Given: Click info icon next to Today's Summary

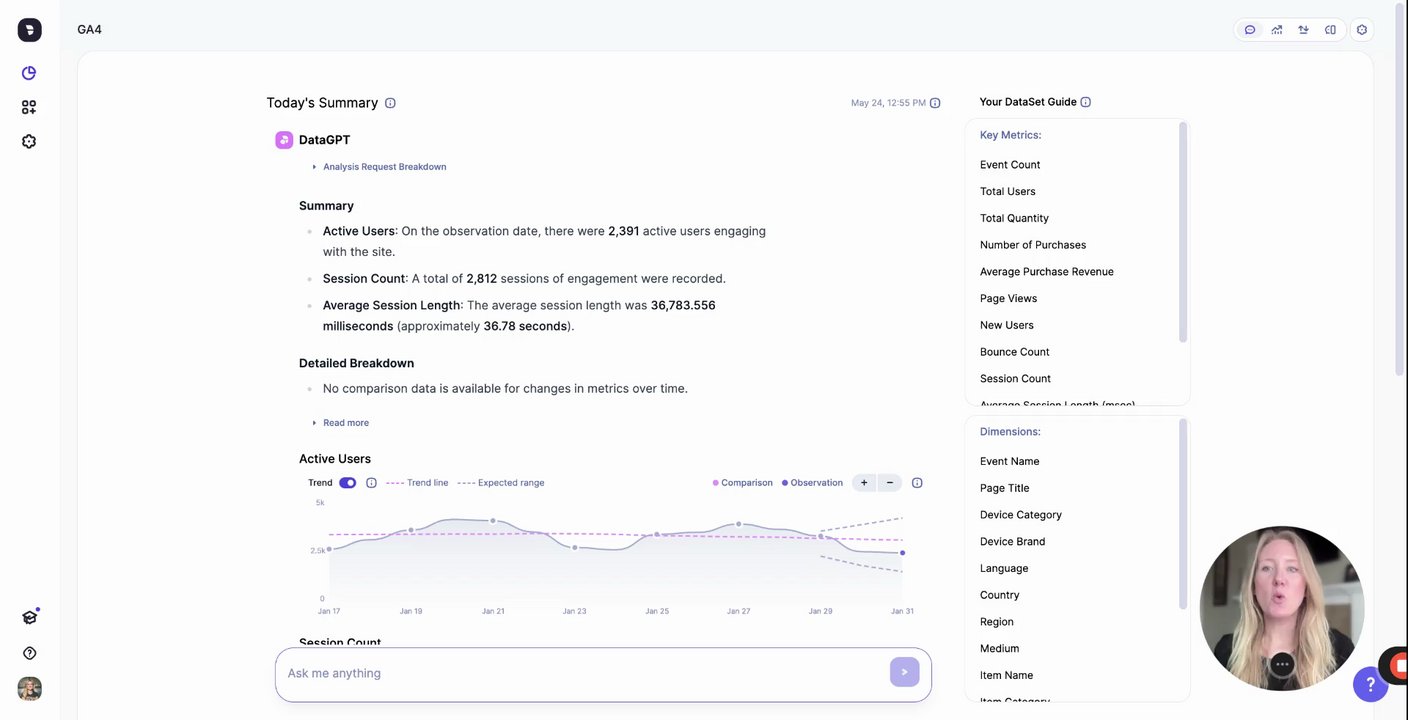Looking at the screenshot, I should [x=390, y=103].
